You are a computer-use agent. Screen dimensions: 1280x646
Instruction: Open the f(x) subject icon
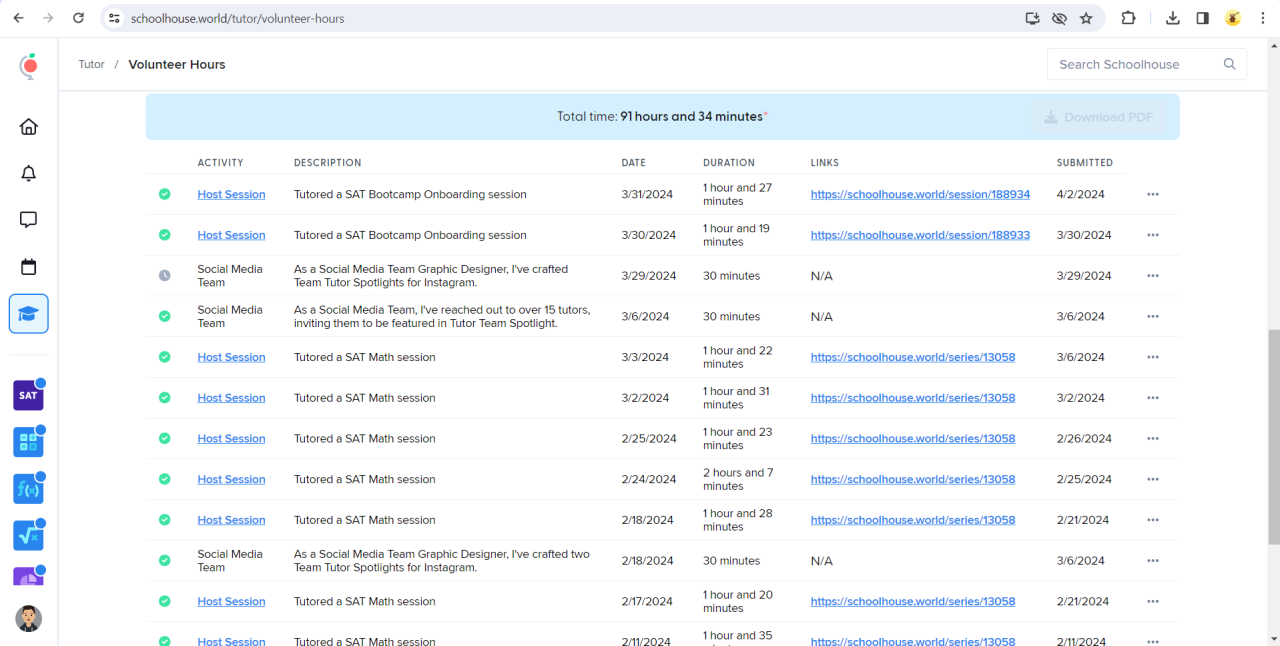point(28,489)
